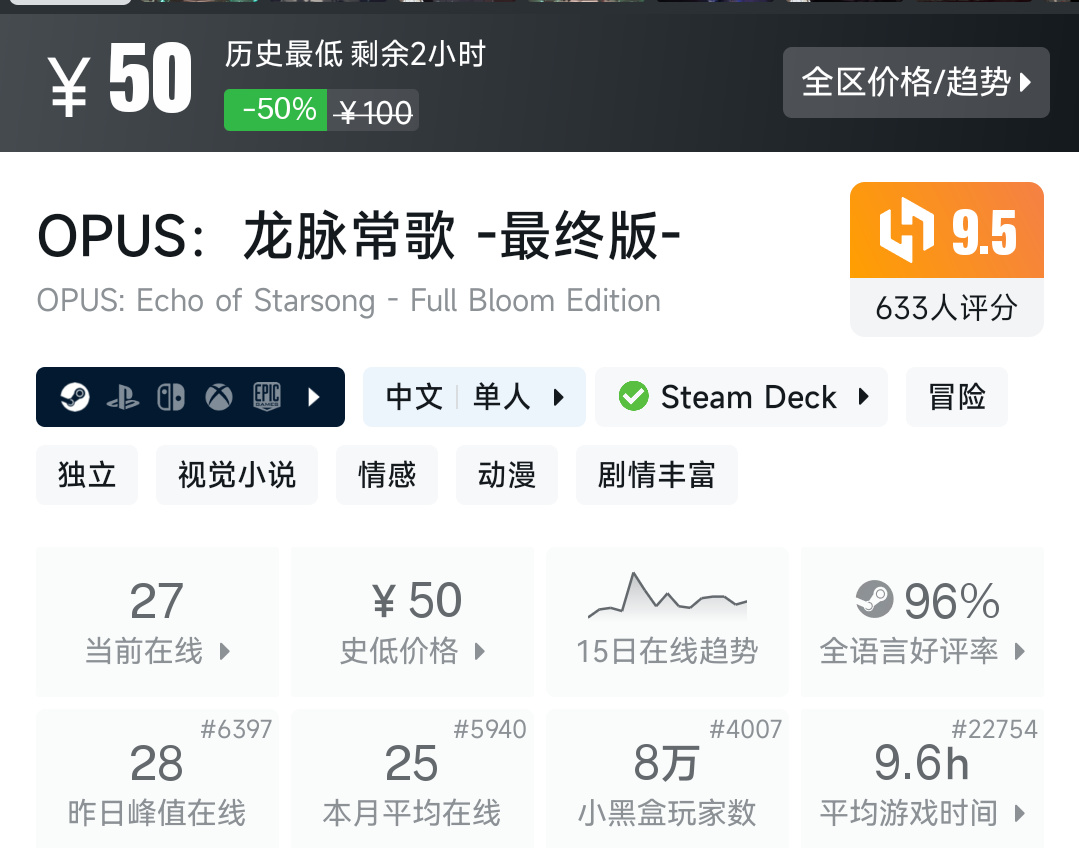This screenshot has width=1079, height=848.
Task: Open the 633人评分 ratings section
Action: (x=946, y=308)
